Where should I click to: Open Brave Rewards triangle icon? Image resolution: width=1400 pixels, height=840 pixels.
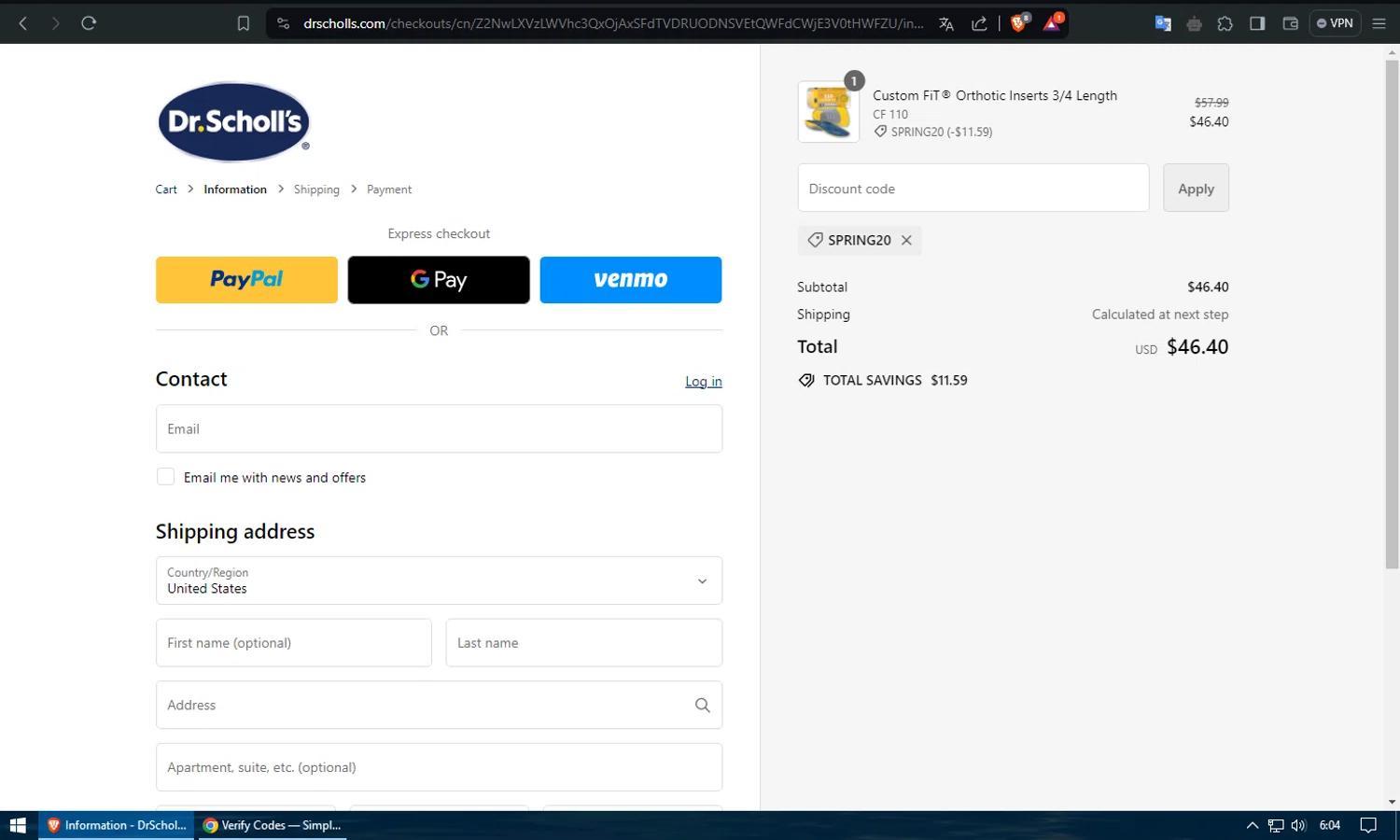(x=1052, y=23)
